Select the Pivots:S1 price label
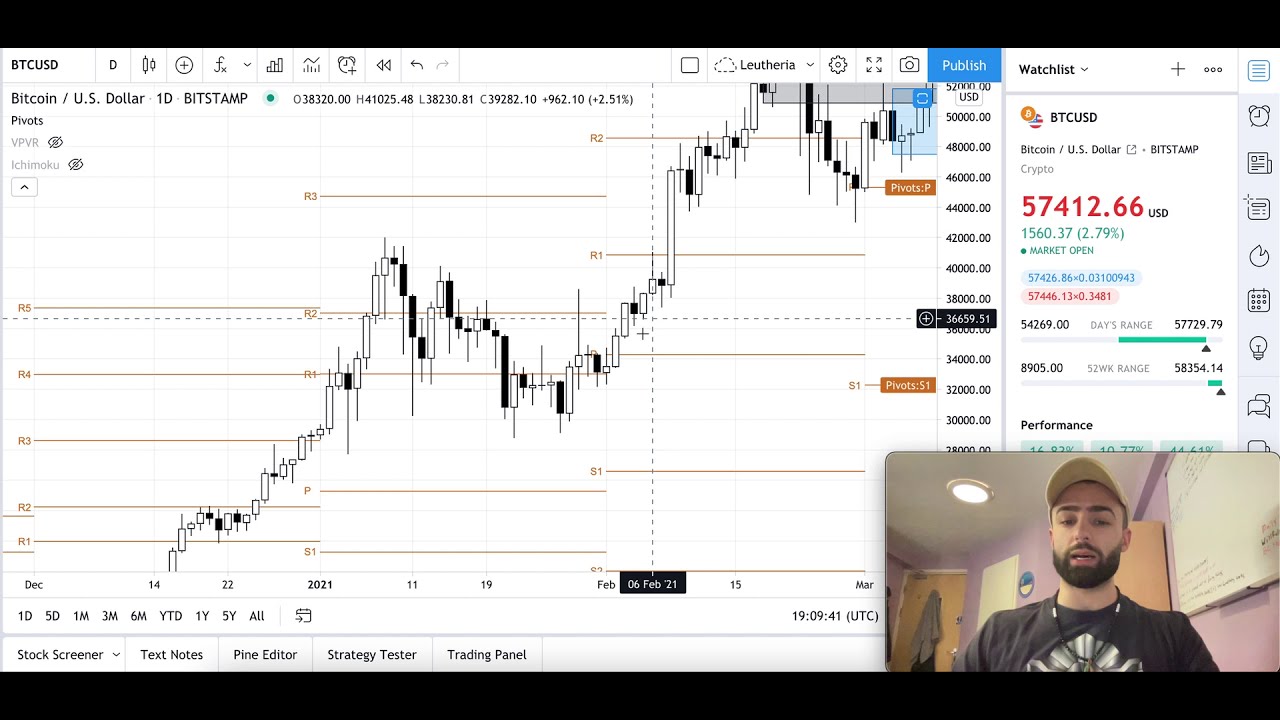The height and width of the screenshot is (720, 1280). click(908, 385)
